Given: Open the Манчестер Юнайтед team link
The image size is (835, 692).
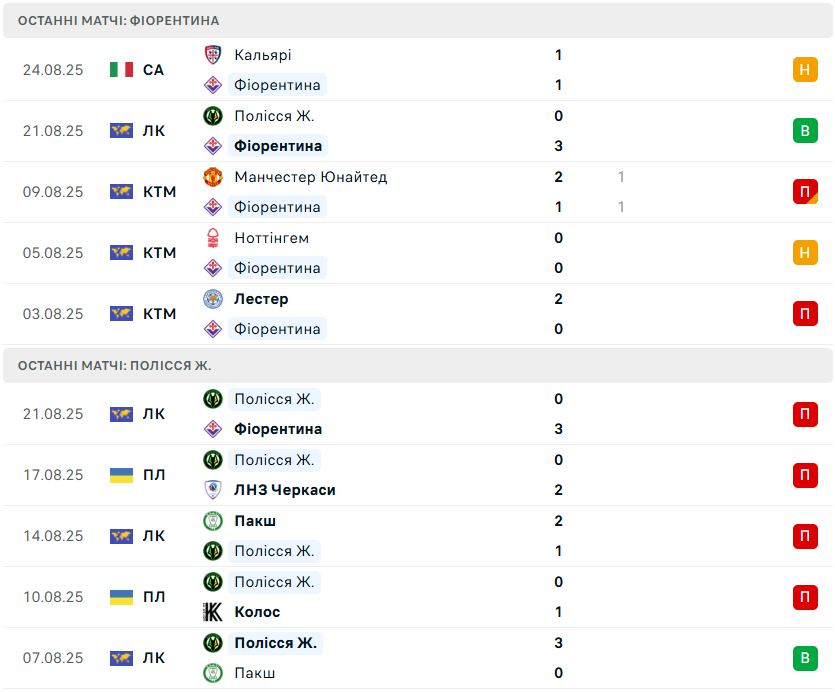Looking at the screenshot, I should pos(310,177).
